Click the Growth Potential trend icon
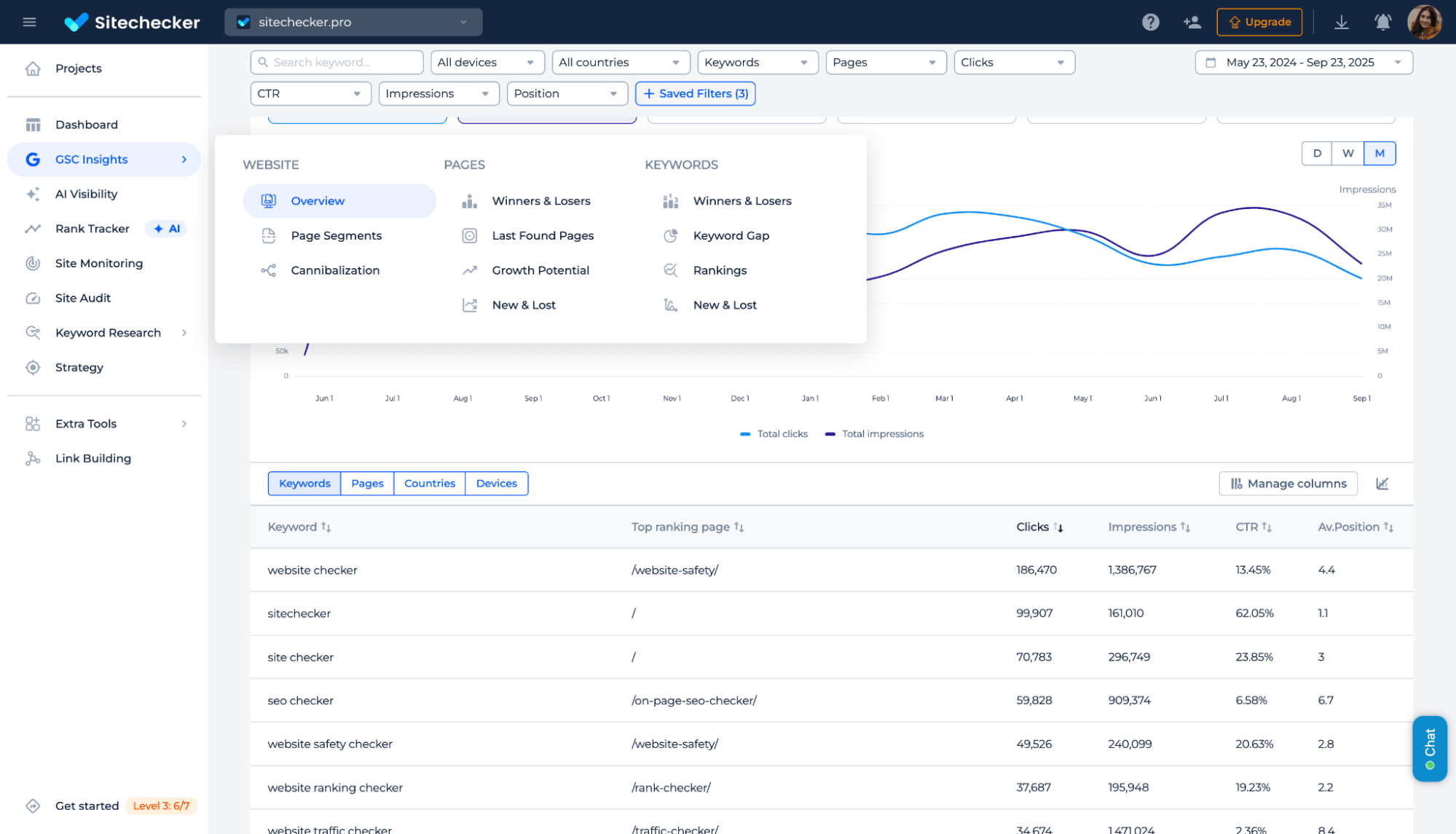The height and width of the screenshot is (834, 1456). (470, 270)
